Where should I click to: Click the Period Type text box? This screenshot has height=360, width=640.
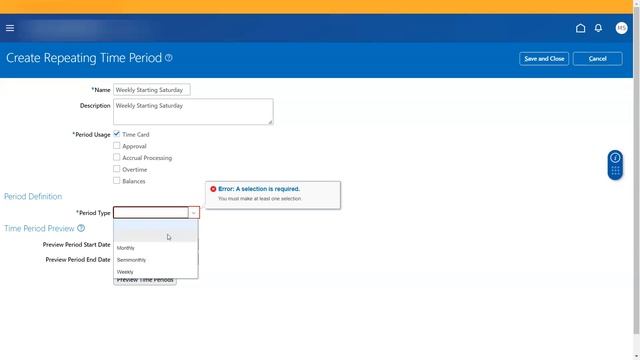pos(151,213)
